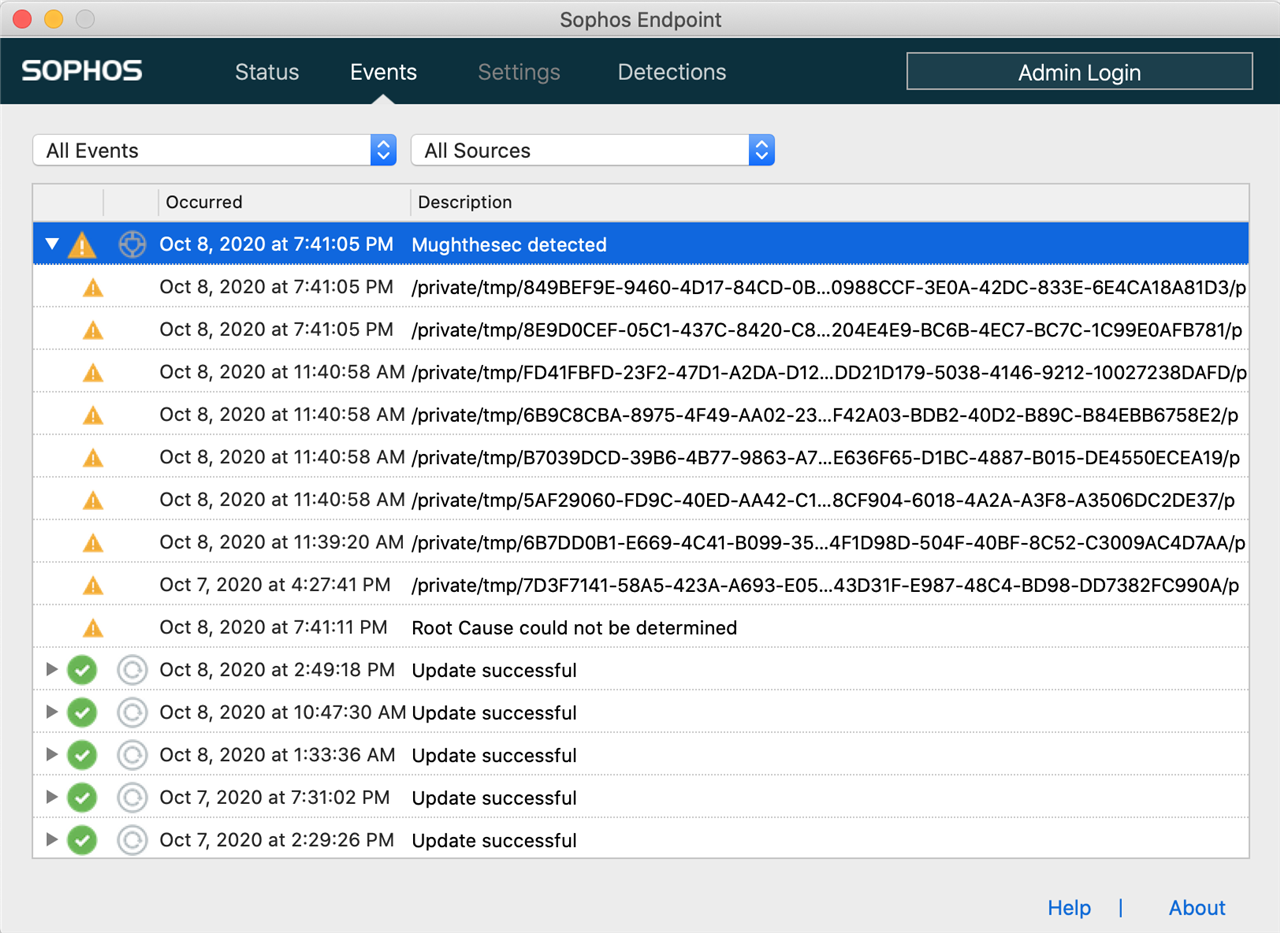Viewport: 1280px width, 933px height.
Task: Click green checkmark for 2:49:18 PM update
Action: tap(82, 670)
